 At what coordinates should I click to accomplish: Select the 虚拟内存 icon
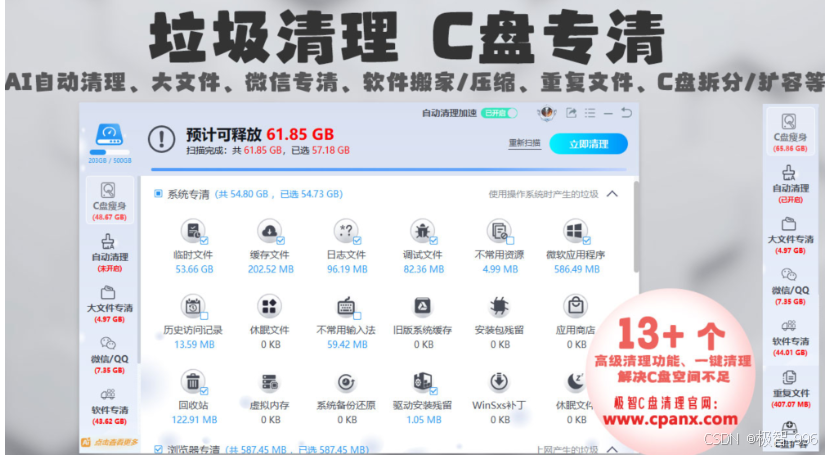tap(269, 382)
